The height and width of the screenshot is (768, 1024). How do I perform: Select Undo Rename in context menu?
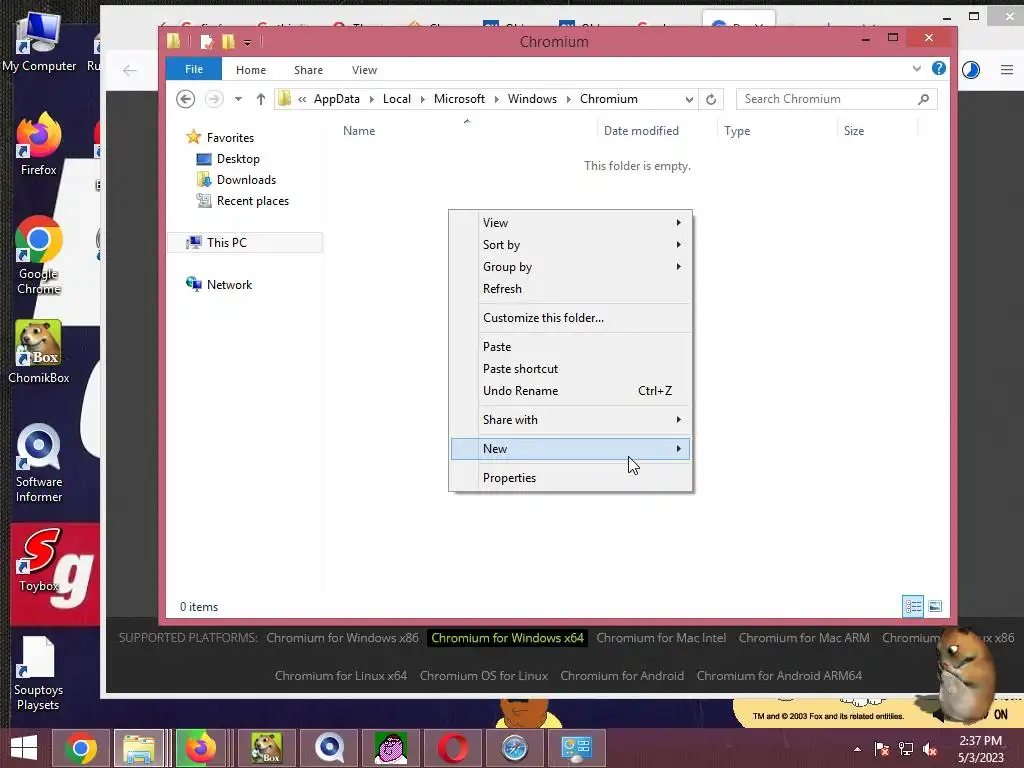570,391
